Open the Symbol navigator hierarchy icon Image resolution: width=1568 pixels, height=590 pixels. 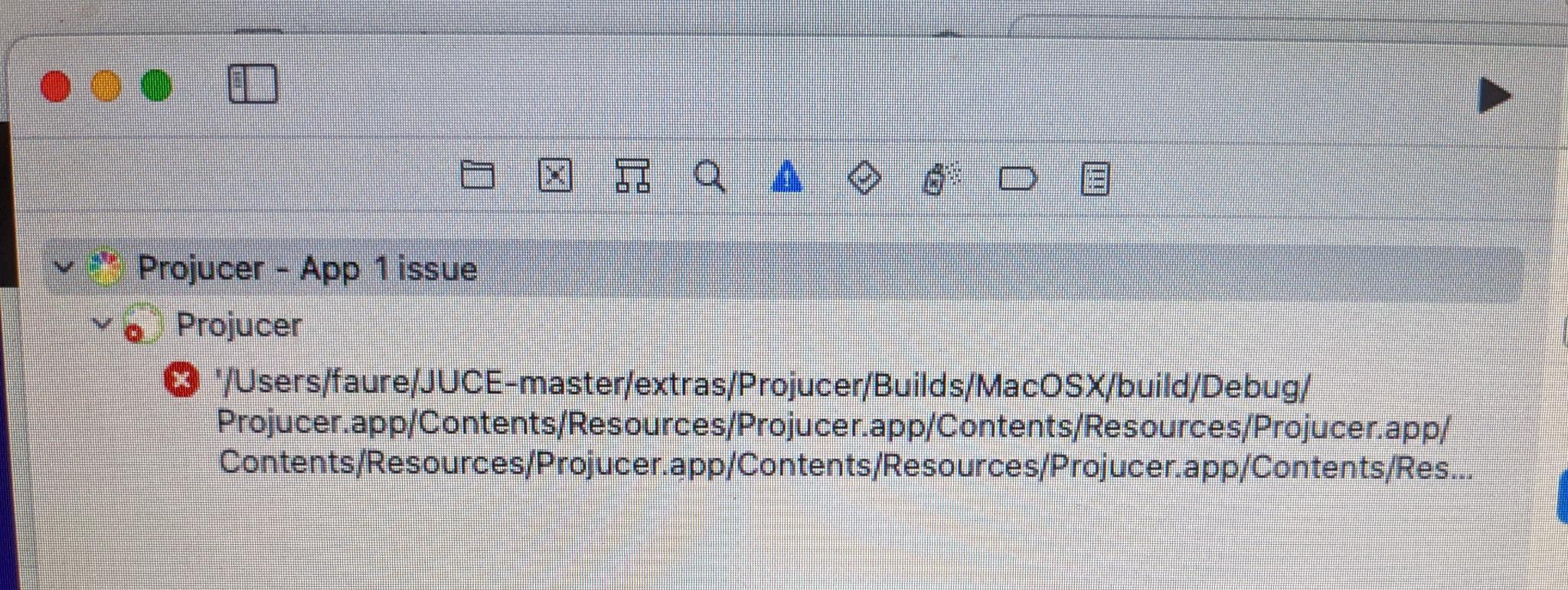[x=633, y=175]
